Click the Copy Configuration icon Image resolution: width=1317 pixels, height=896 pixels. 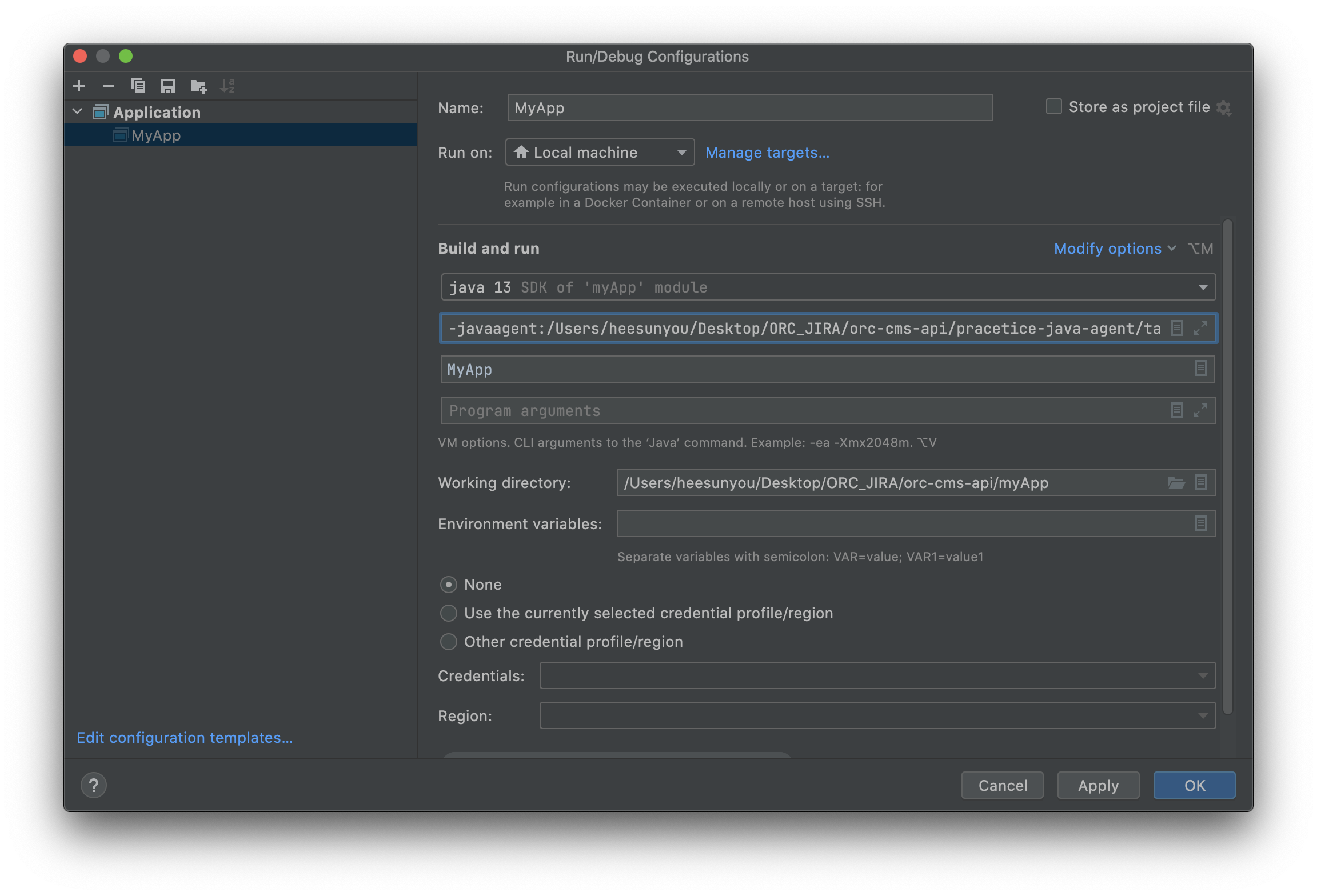138,86
